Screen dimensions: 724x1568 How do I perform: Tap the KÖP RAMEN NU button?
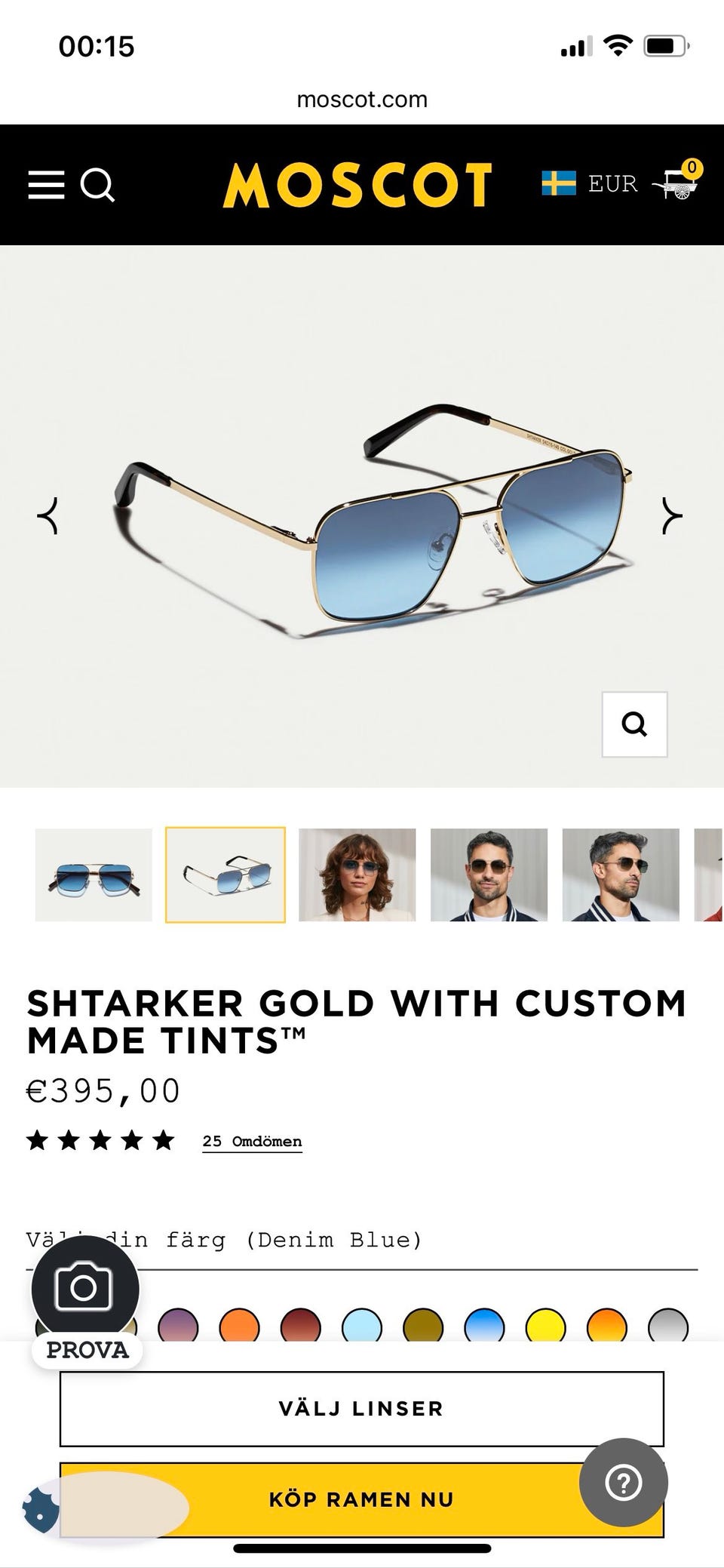[362, 1499]
